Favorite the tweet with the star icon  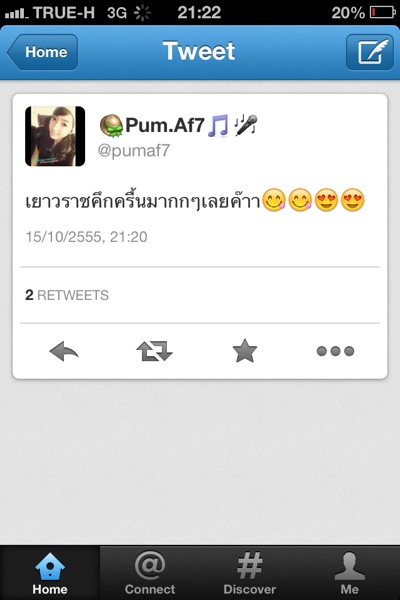(x=245, y=351)
